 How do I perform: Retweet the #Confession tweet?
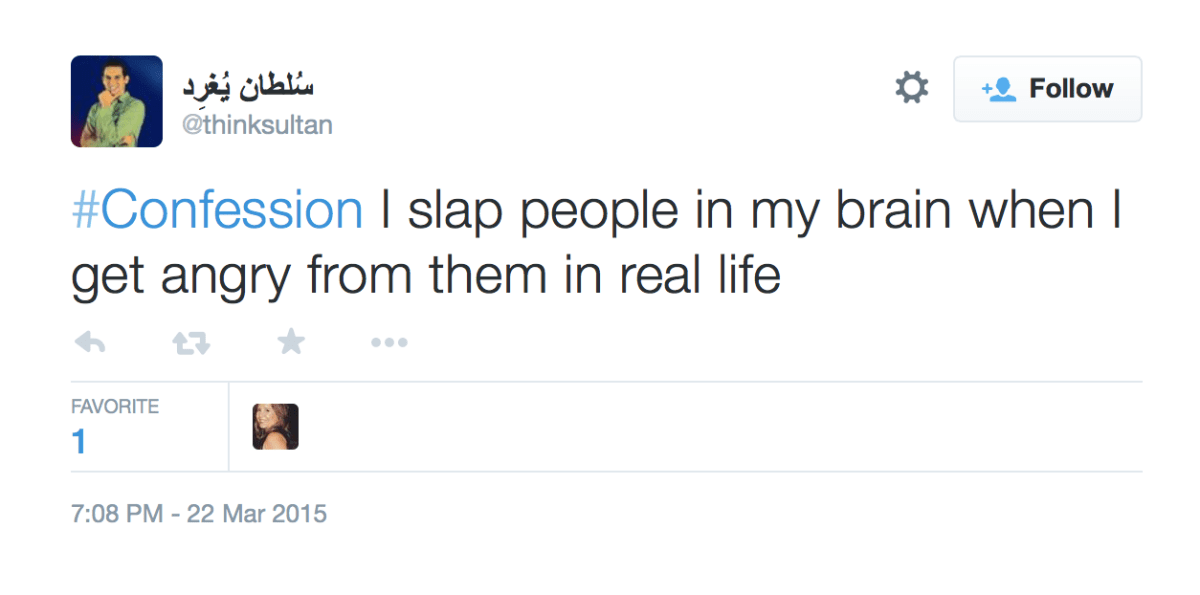pos(190,343)
